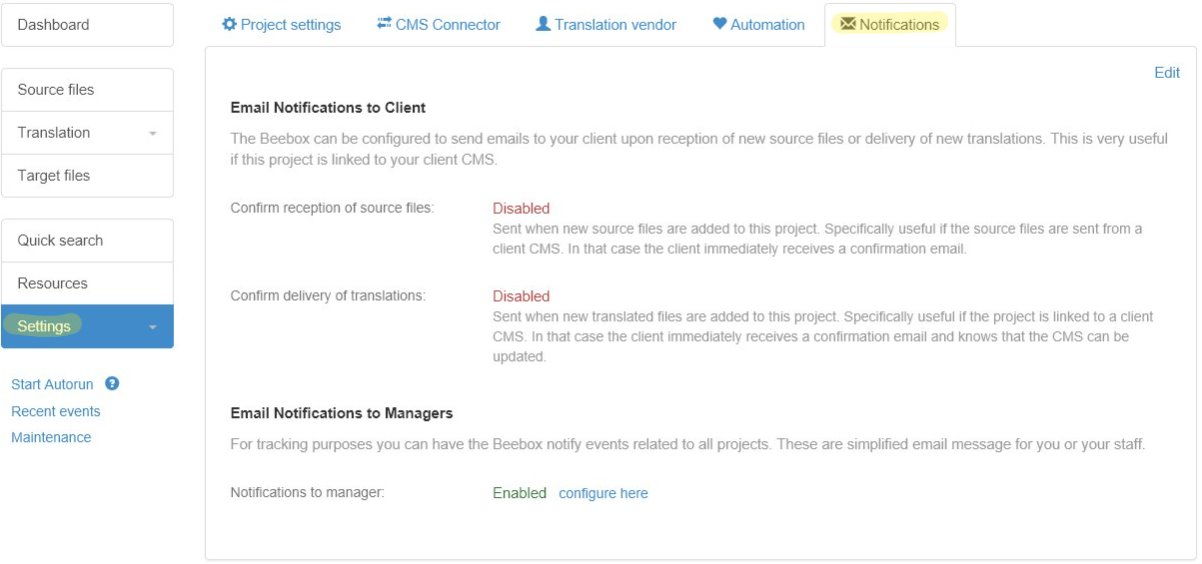Click the Start Autorun link

pyautogui.click(x=52, y=385)
